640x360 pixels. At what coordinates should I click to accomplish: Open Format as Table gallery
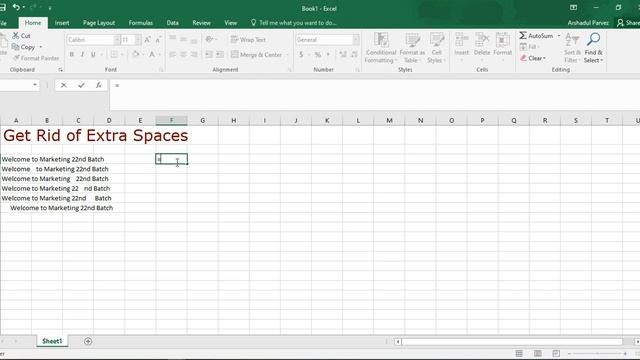pos(412,48)
